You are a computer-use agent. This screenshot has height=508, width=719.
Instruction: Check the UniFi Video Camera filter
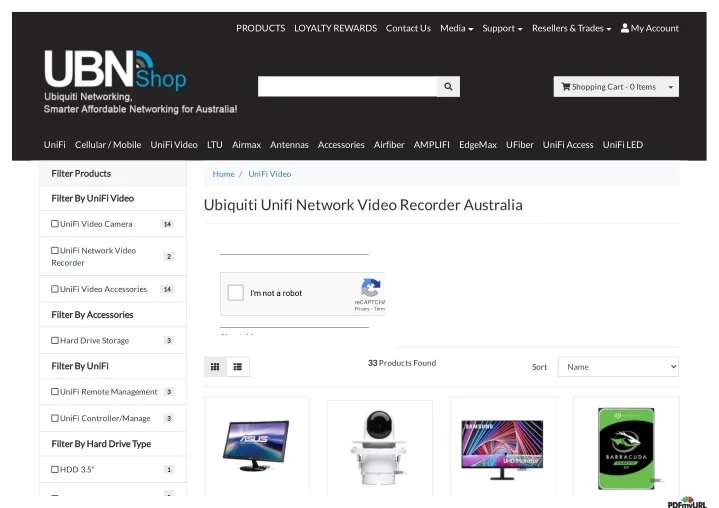tap(55, 224)
